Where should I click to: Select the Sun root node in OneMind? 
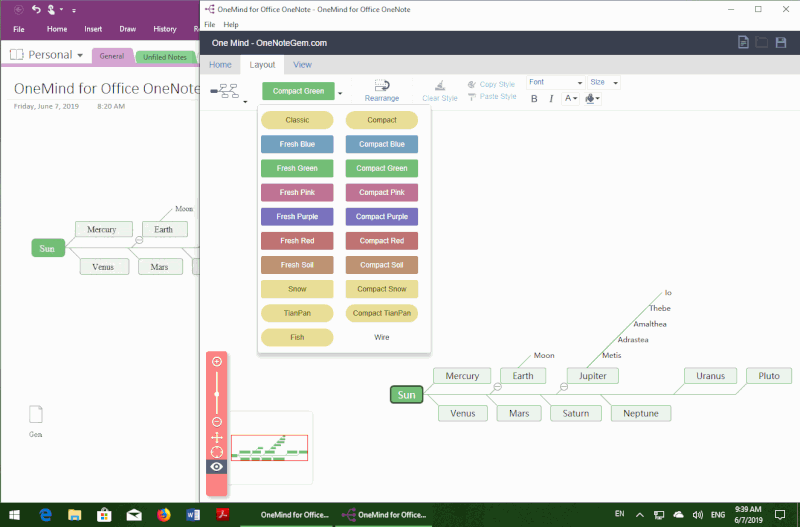pos(407,394)
